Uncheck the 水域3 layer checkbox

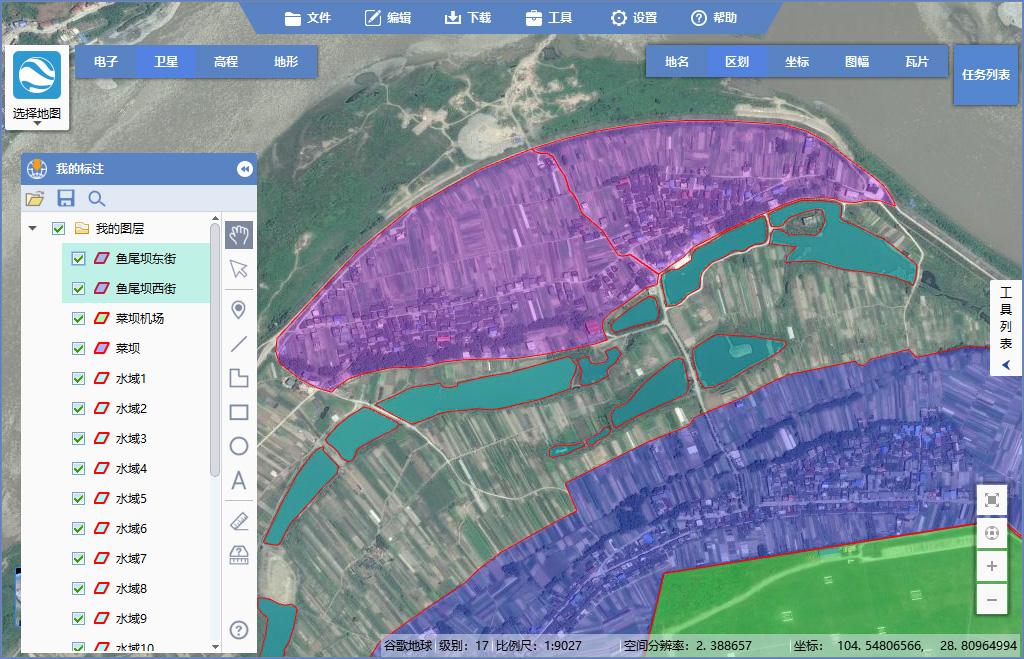click(78, 439)
